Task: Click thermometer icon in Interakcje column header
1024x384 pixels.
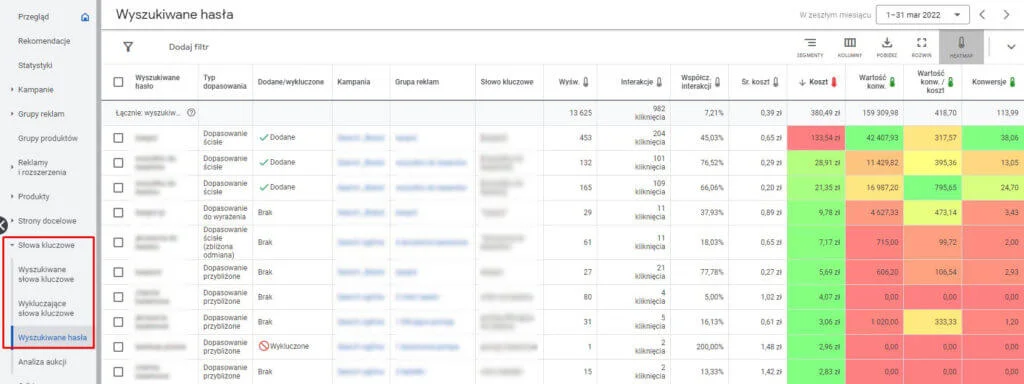Action: 660,82
